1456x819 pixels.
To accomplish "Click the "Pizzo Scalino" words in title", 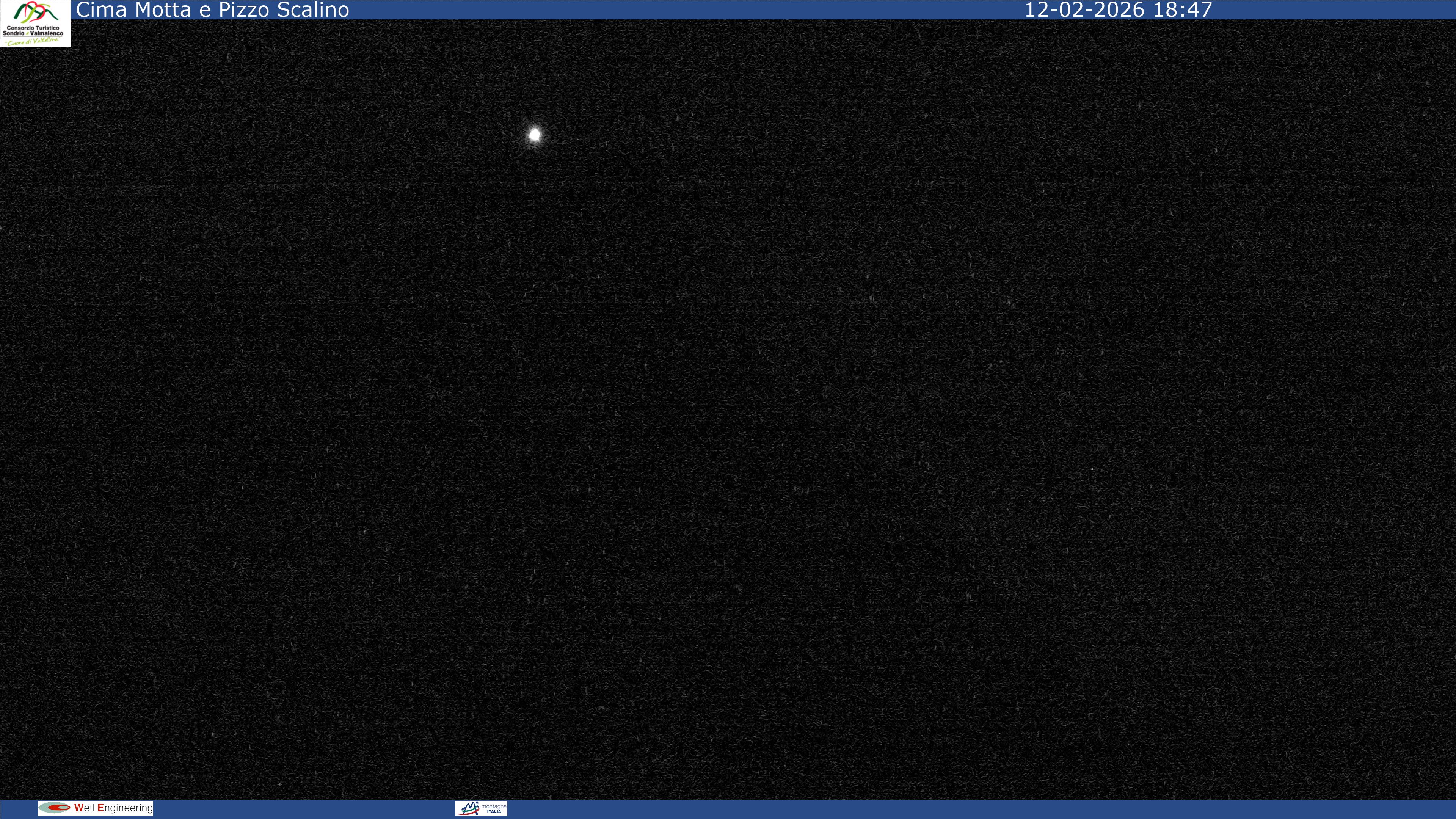I will [284, 9].
